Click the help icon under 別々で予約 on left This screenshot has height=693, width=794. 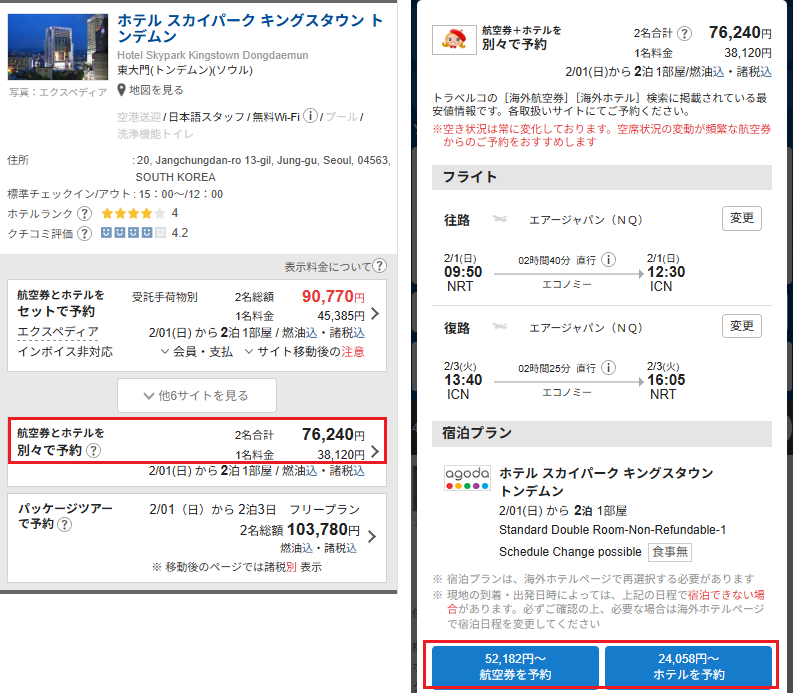point(93,451)
